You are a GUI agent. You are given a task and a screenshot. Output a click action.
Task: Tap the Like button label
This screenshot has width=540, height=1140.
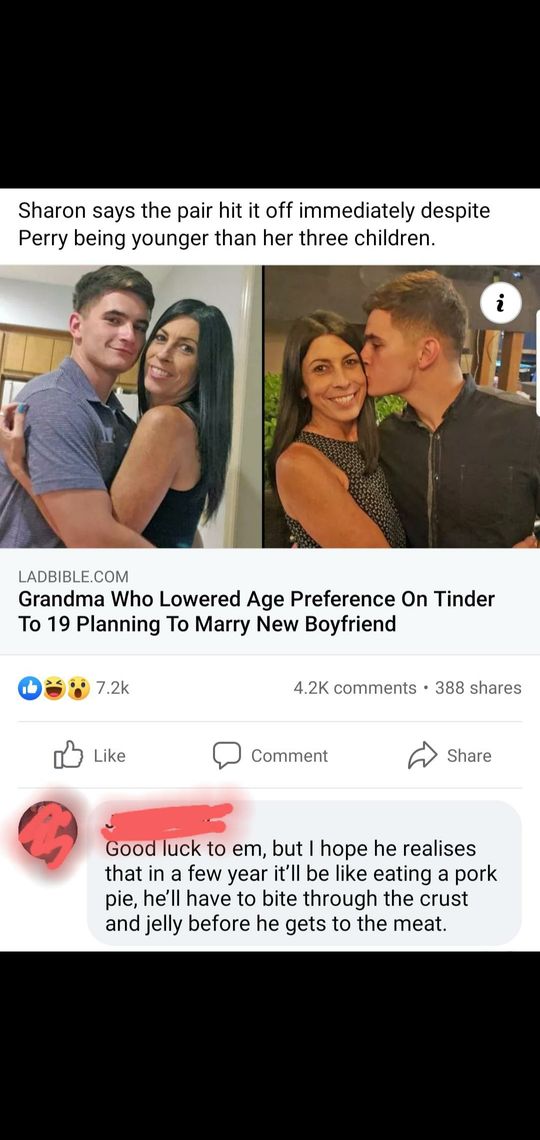tap(110, 756)
